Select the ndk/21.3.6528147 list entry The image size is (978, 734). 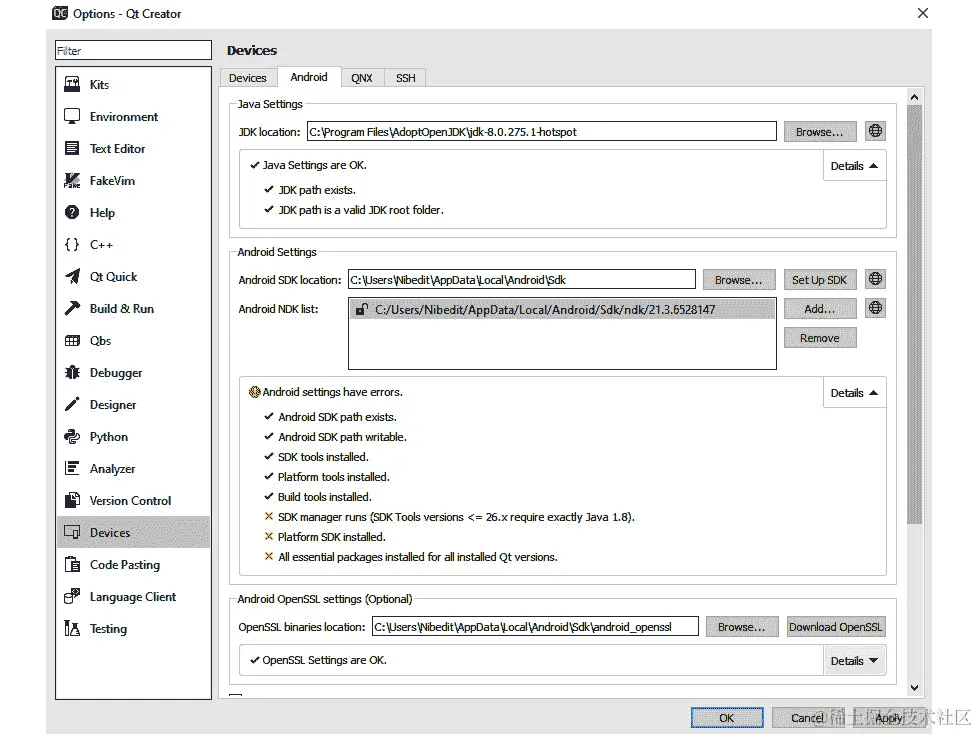point(562,309)
